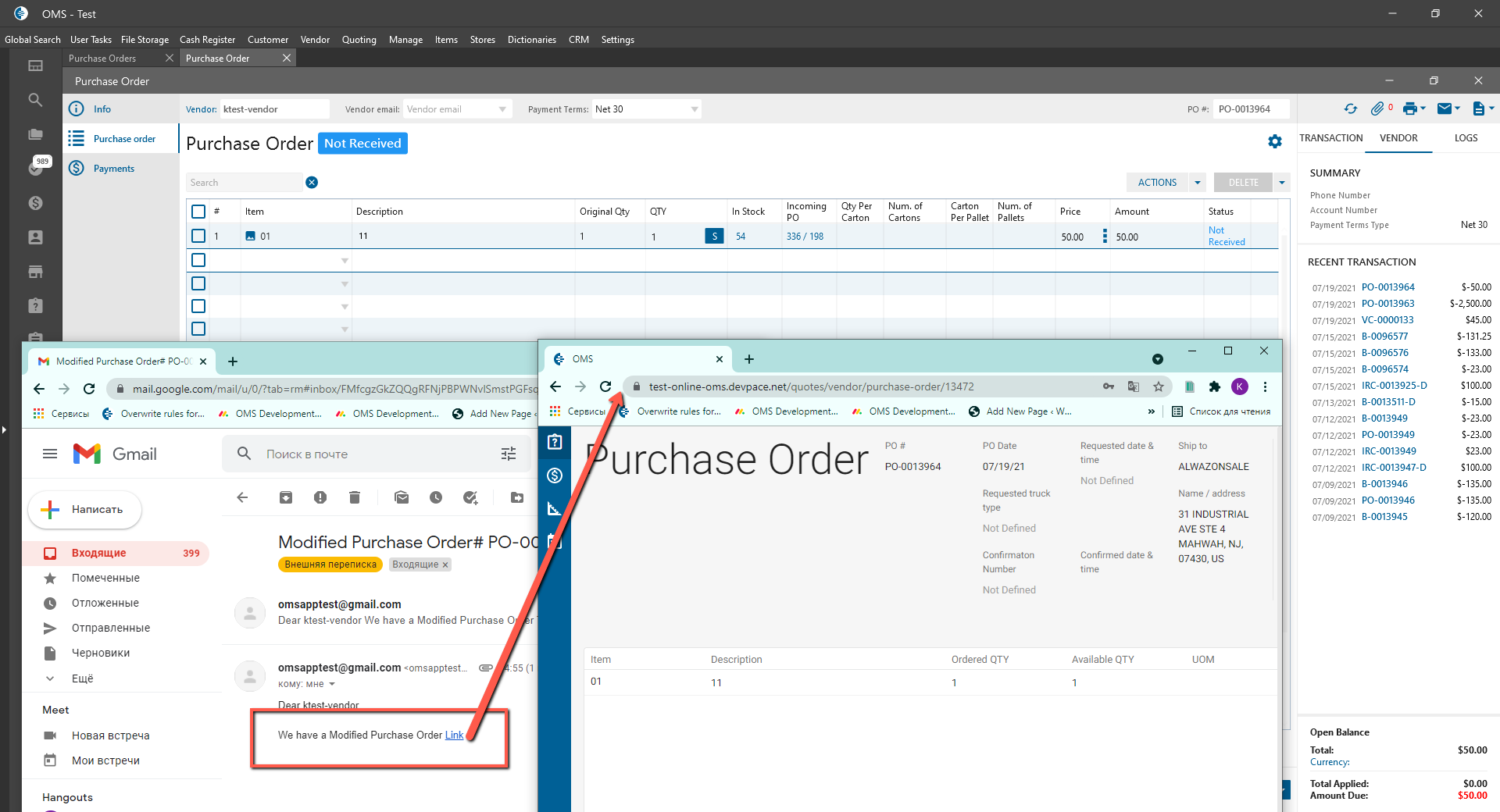Image resolution: width=1500 pixels, height=812 pixels.
Task: Toggle bookmark star in OMS browser address bar
Action: pos(1159,386)
